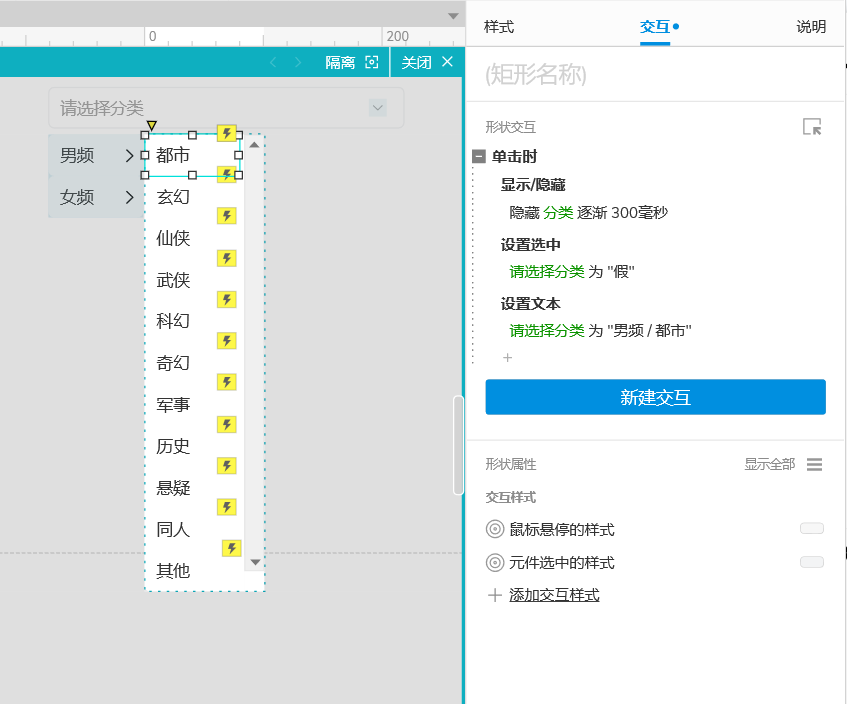Switch to the 说明 tab
The height and width of the screenshot is (704, 847).
(811, 26)
